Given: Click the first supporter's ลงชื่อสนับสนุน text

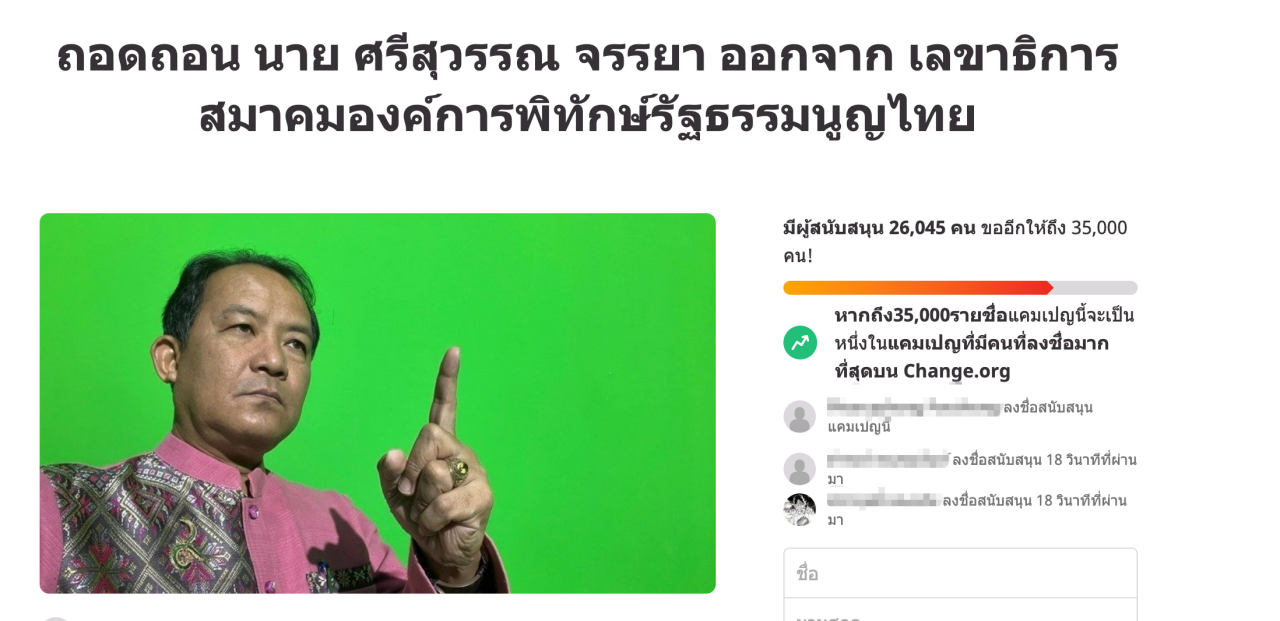Looking at the screenshot, I should pyautogui.click(x=1048, y=407).
